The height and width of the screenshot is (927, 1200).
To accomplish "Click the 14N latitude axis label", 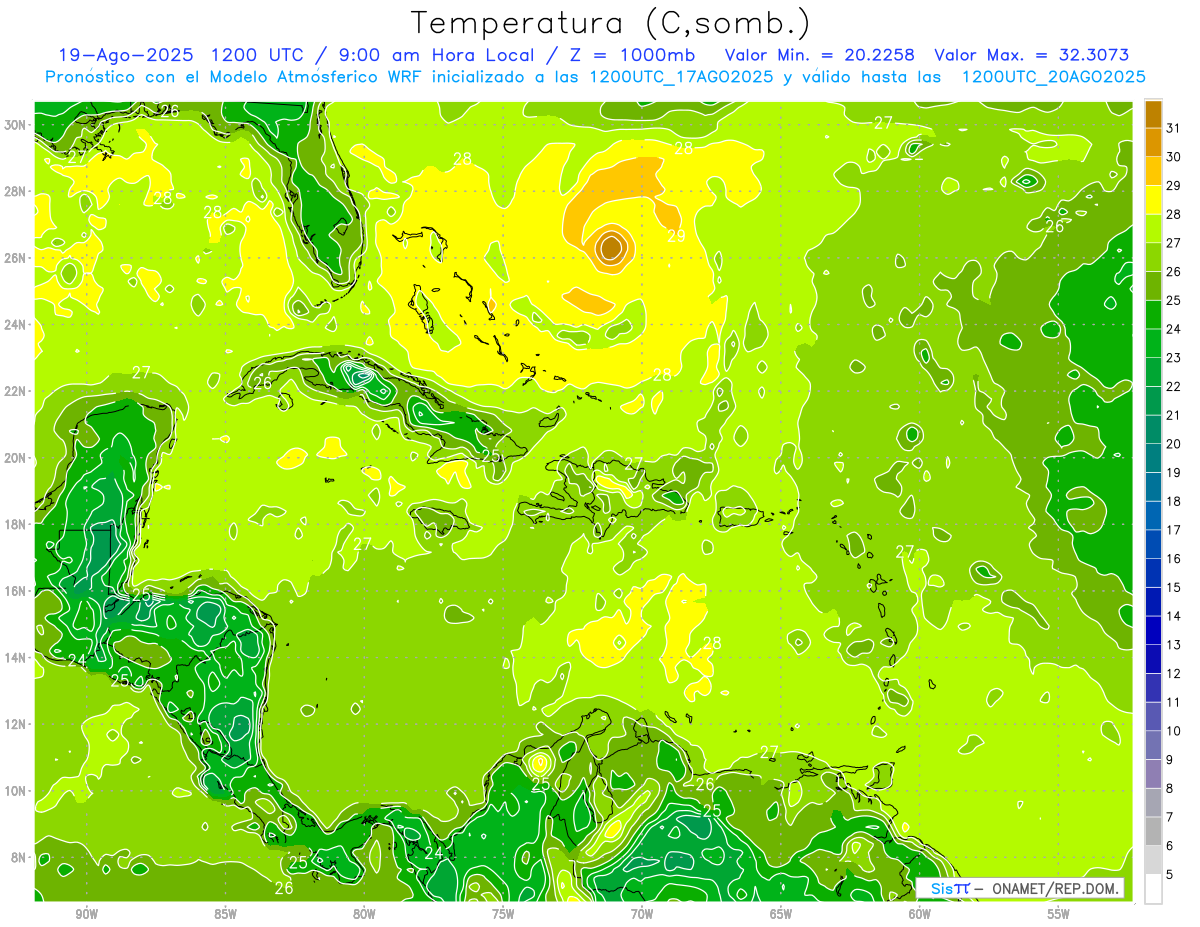I will coord(16,658).
